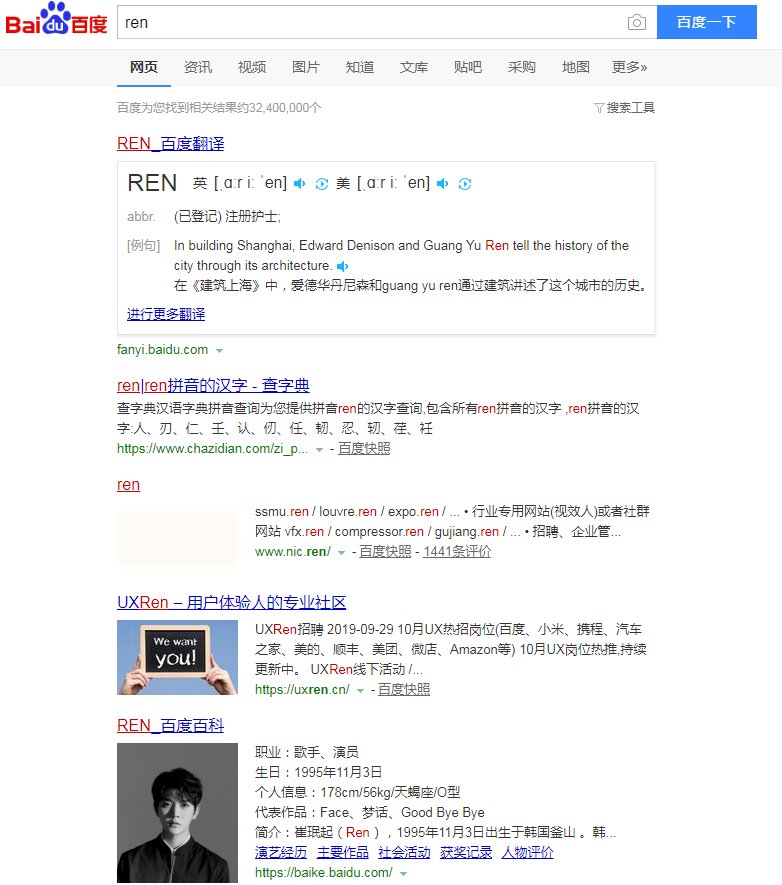Replay British pronunciation loop icon
The height and width of the screenshot is (885, 782).
(x=322, y=183)
